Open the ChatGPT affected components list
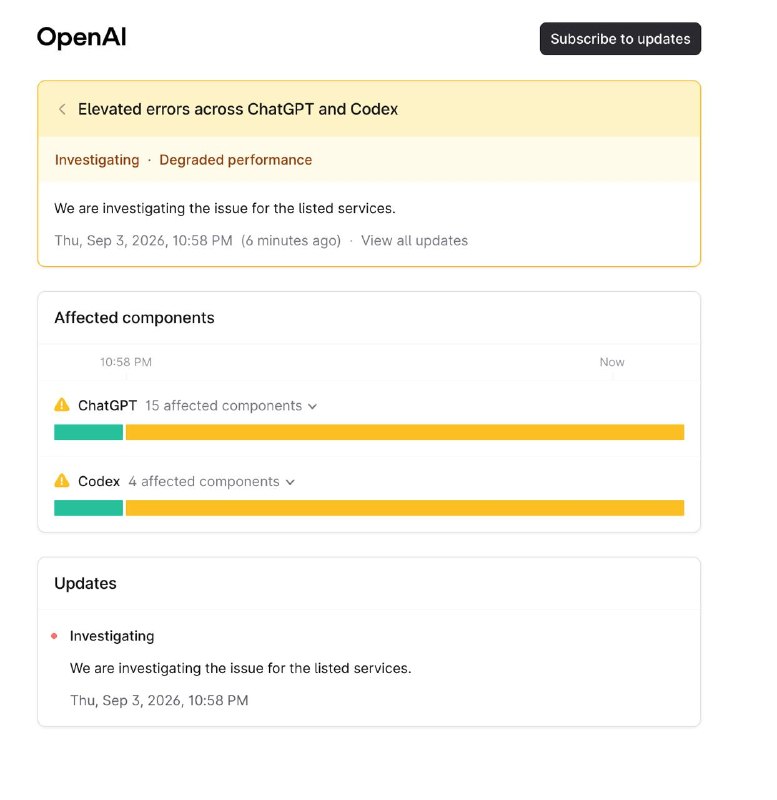777x800 pixels. [x=231, y=406]
